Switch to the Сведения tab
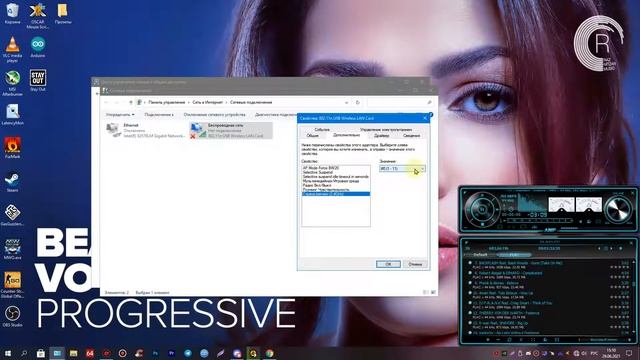The image size is (640, 360). point(411,135)
